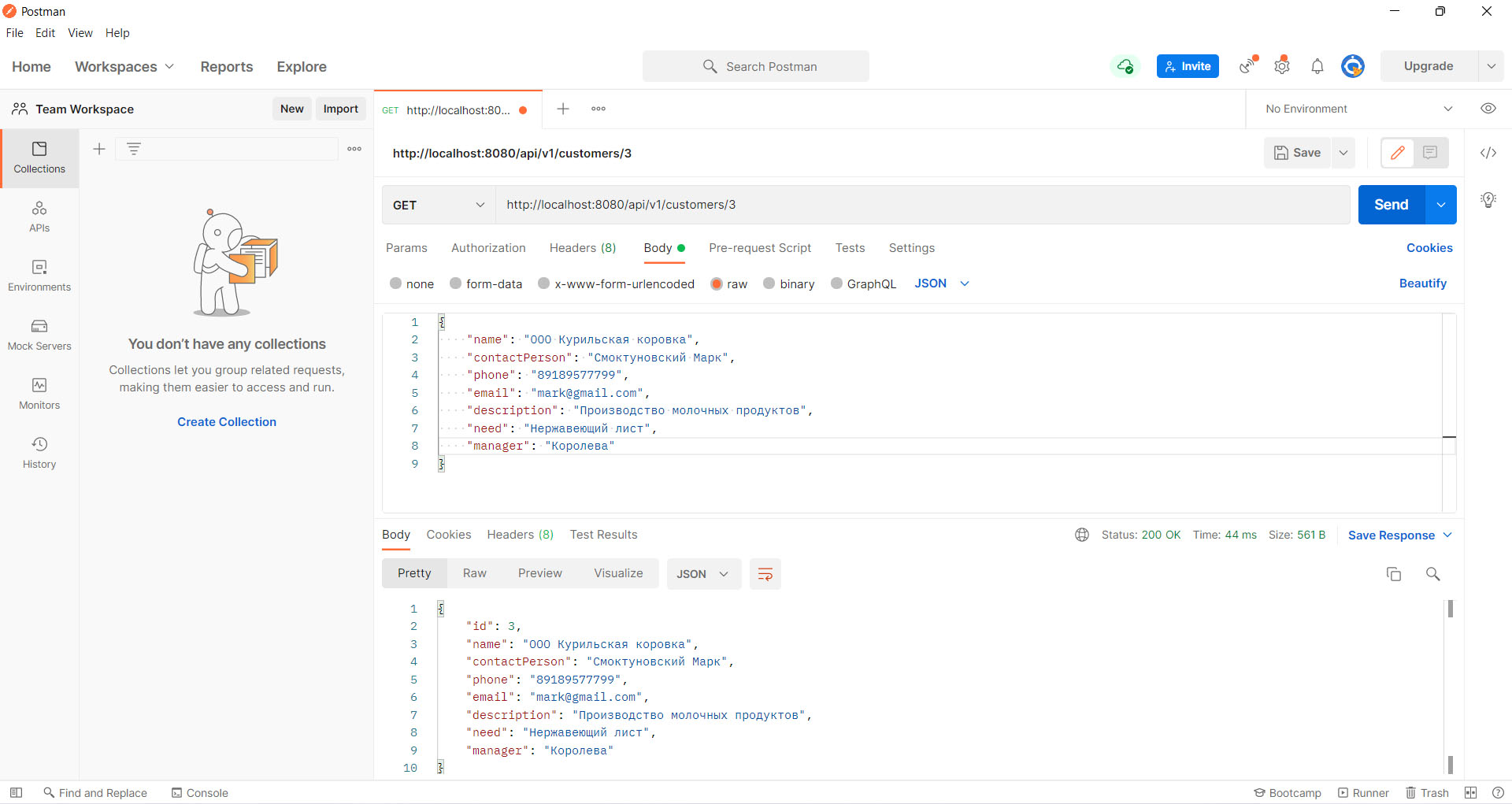Toggle the sidebar icon in status bar
The height and width of the screenshot is (804, 1512).
point(16,793)
